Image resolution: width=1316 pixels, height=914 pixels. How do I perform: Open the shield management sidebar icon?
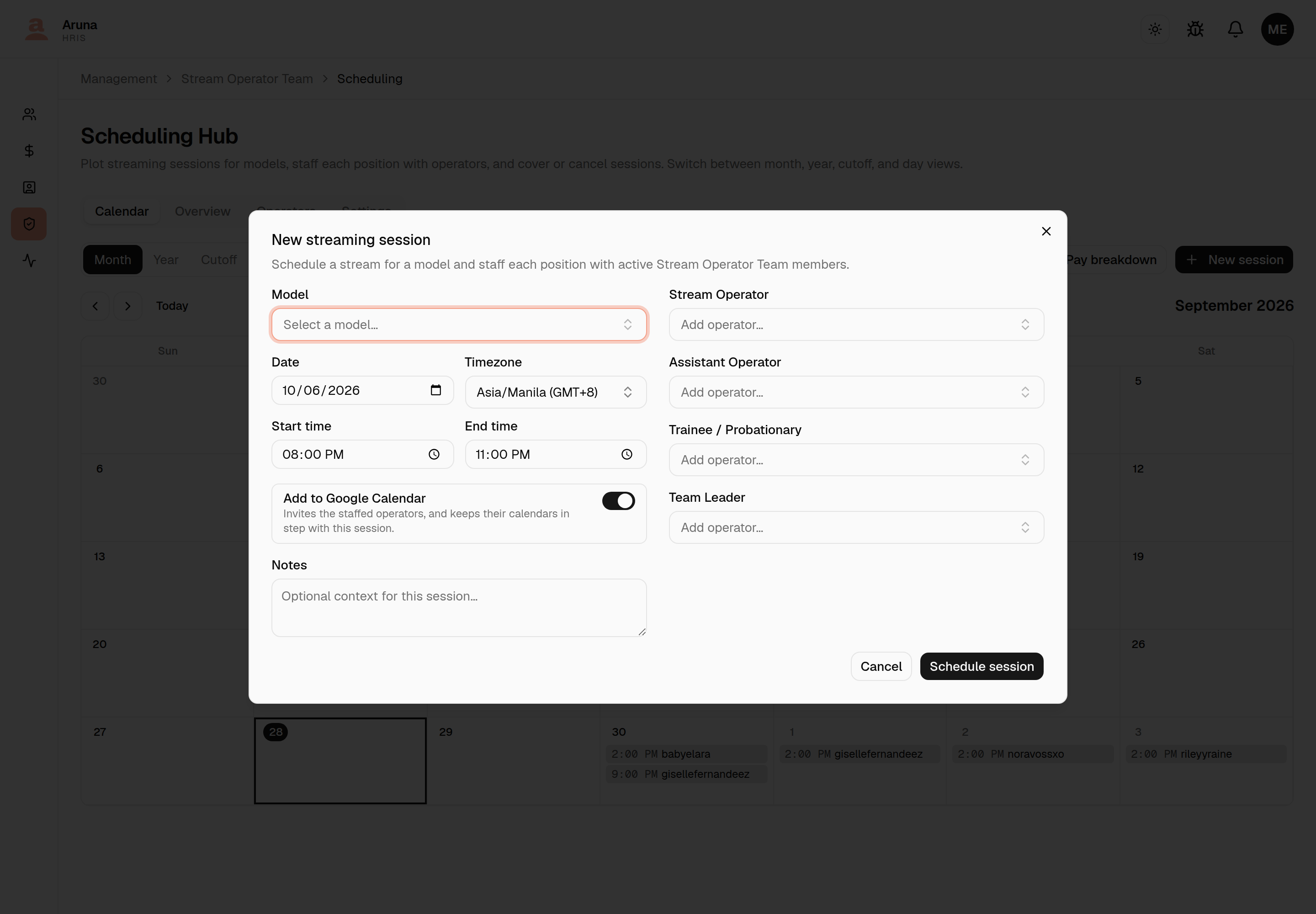(x=29, y=224)
